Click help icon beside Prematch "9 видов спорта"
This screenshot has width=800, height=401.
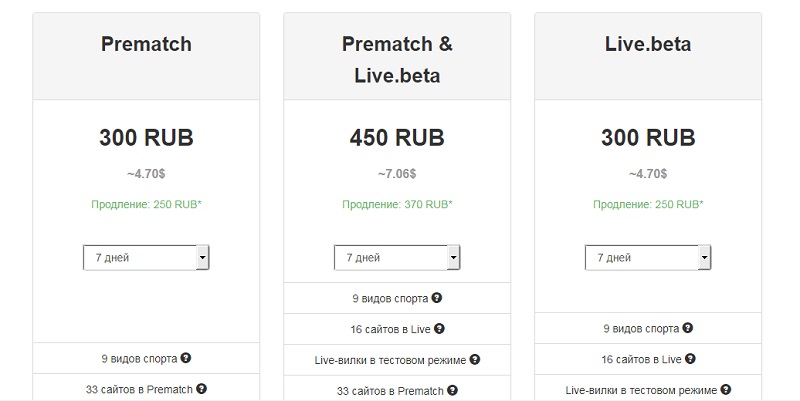(187, 358)
